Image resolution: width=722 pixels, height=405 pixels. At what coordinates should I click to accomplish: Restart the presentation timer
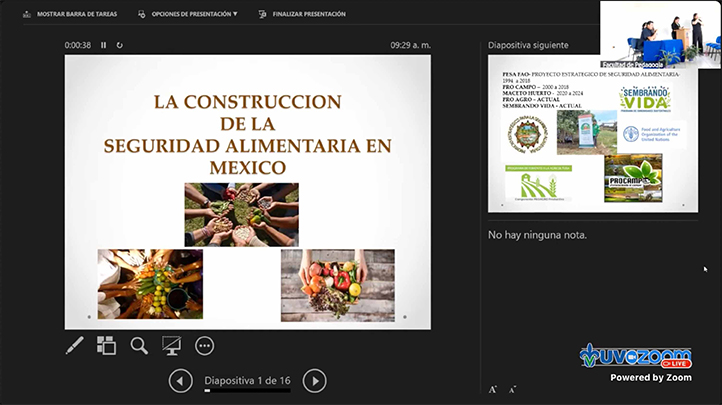(120, 45)
